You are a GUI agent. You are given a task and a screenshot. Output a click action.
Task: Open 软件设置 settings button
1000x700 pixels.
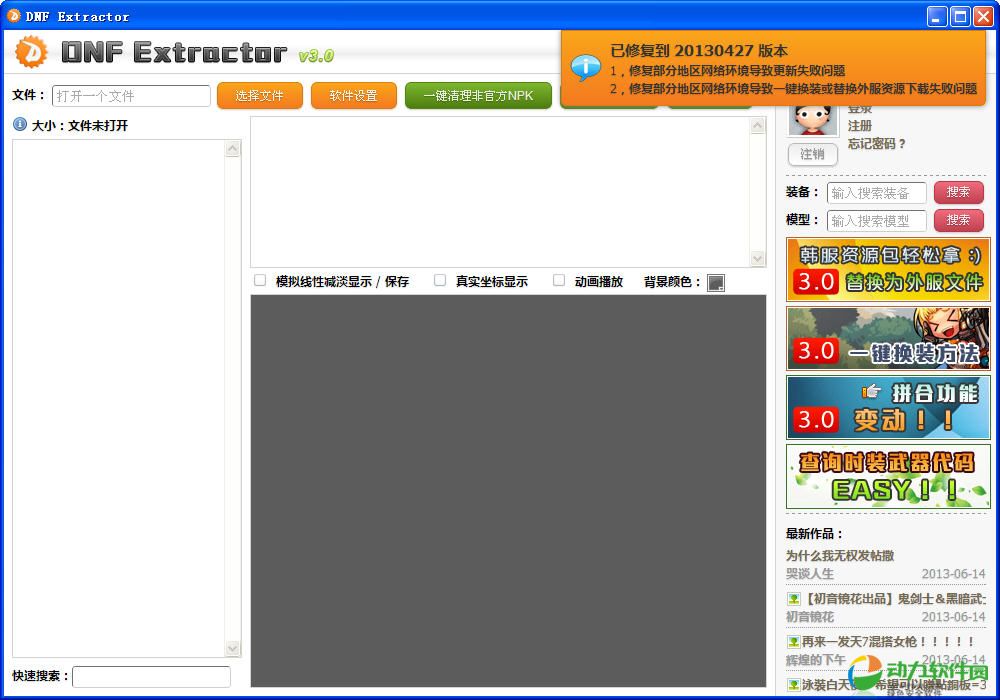click(x=353, y=96)
